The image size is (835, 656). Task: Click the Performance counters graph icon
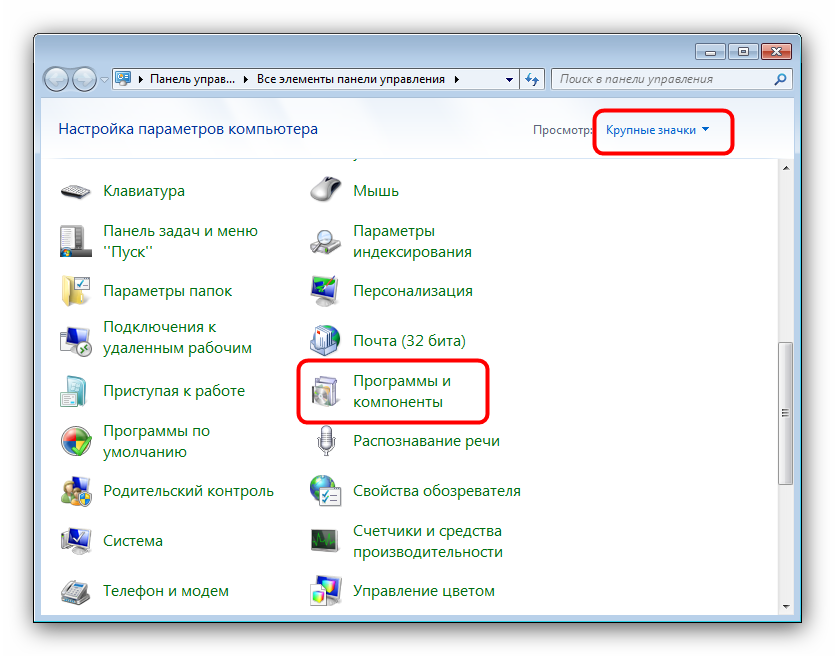click(x=325, y=541)
